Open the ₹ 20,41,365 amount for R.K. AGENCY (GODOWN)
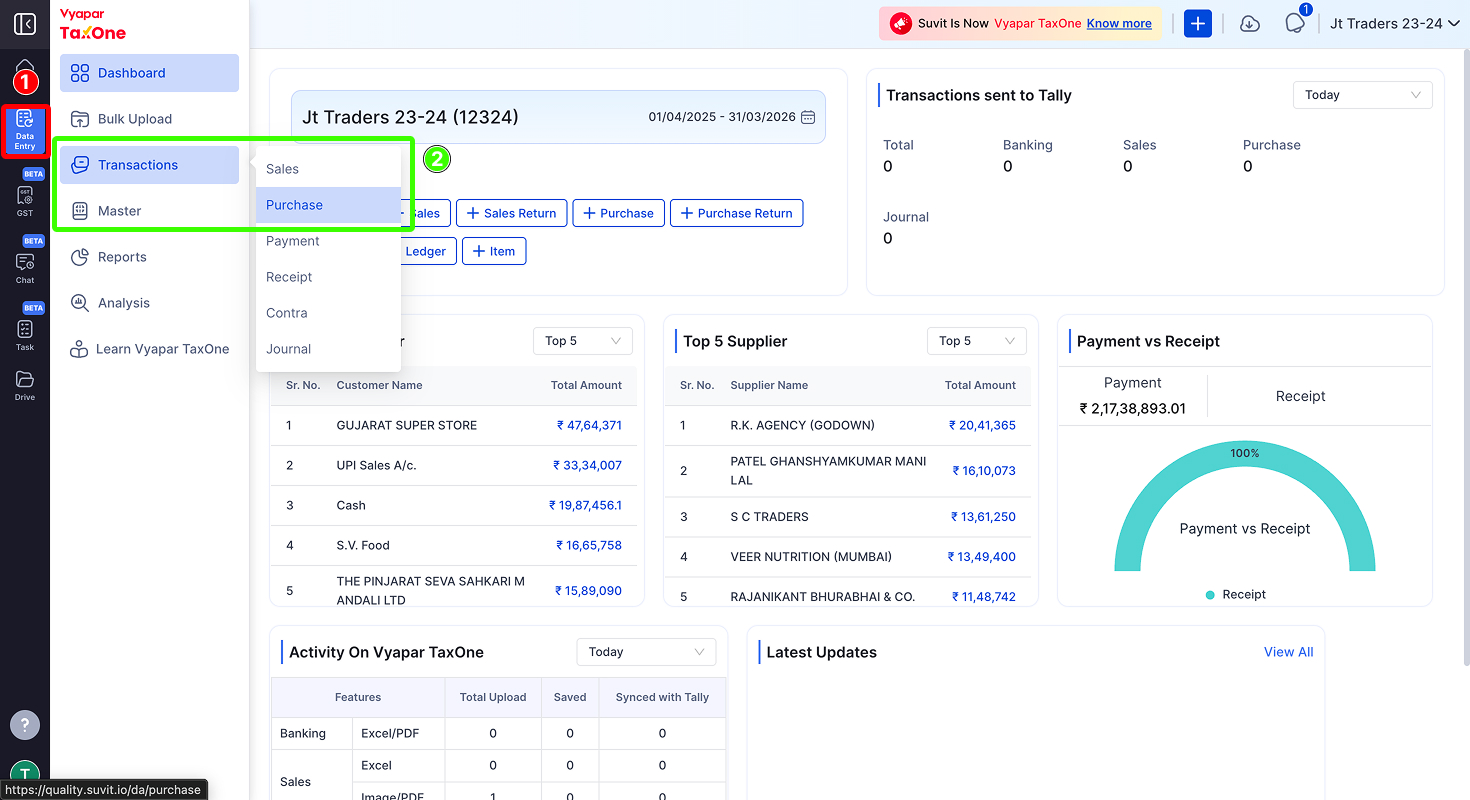 (982, 425)
